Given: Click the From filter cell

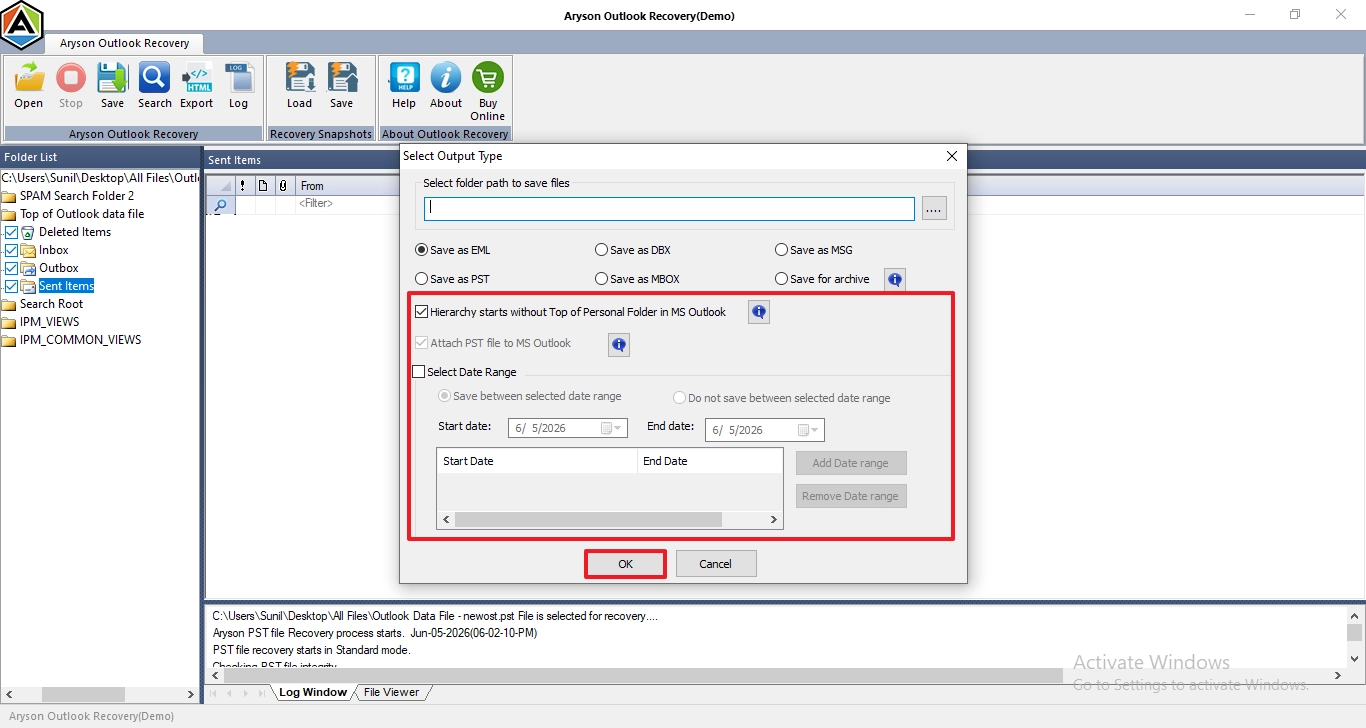Looking at the screenshot, I should [x=347, y=204].
